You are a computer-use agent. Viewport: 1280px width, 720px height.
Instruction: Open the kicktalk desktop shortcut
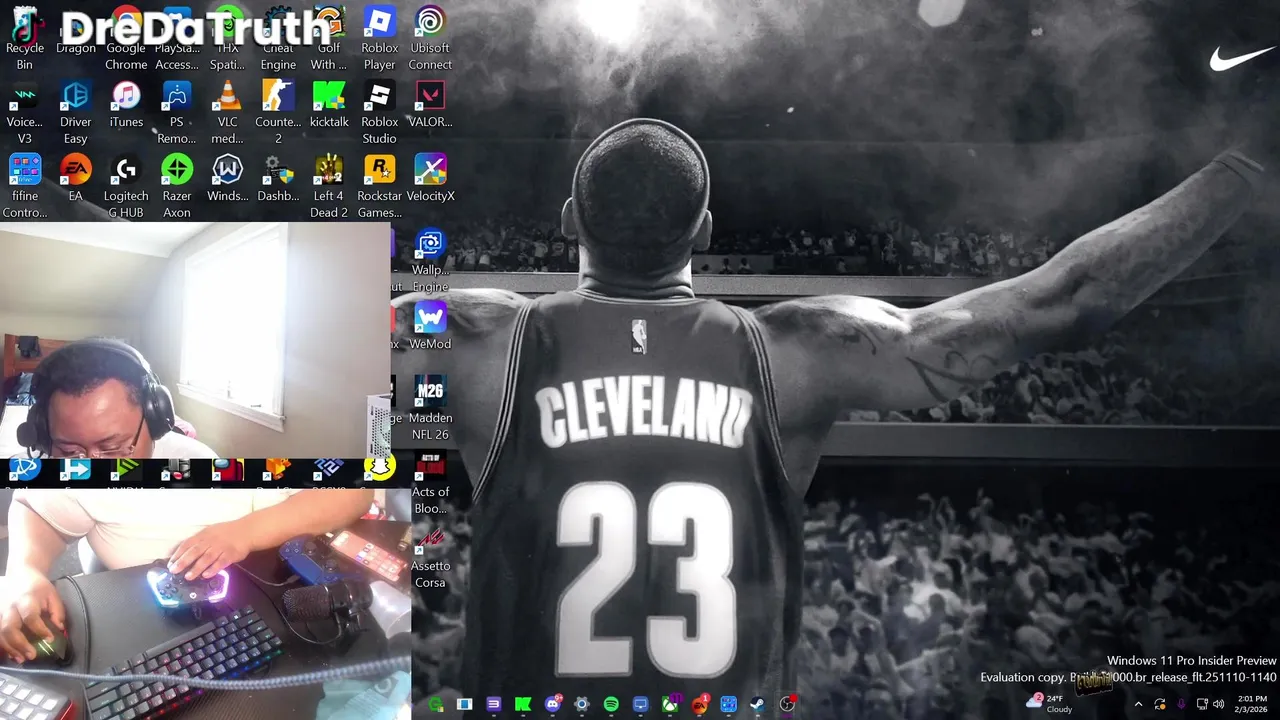[x=329, y=106]
